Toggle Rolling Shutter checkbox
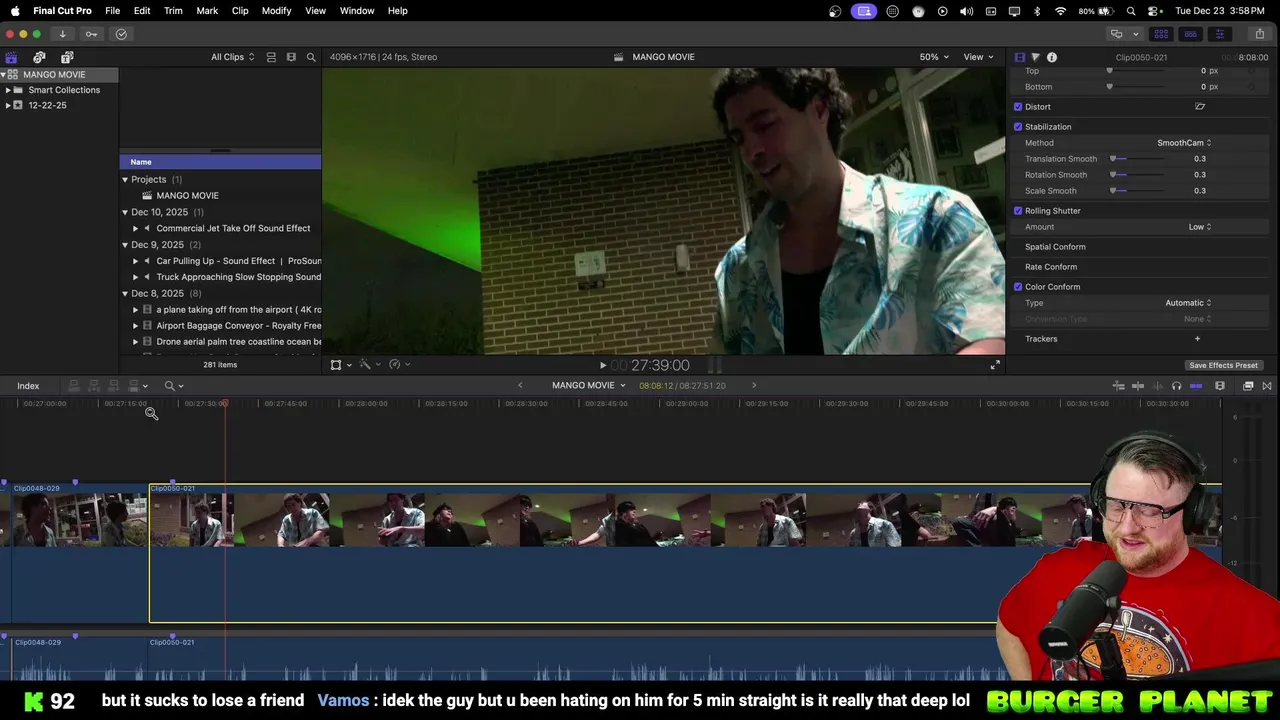This screenshot has height=720, width=1280. tap(1018, 211)
